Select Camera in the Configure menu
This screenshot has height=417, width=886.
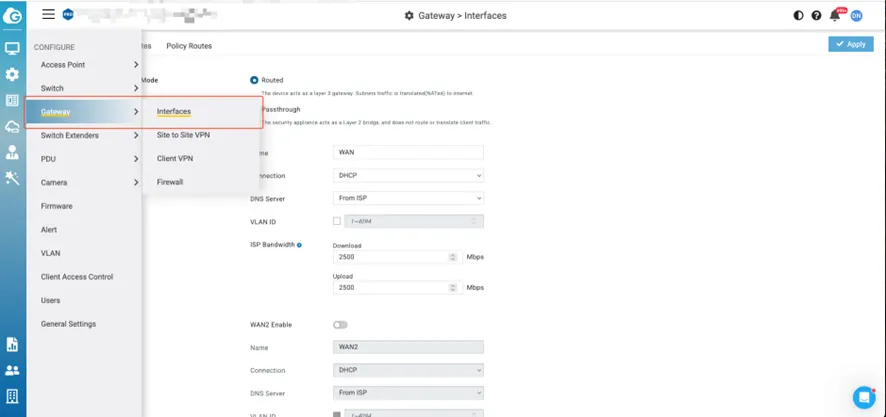[54, 183]
